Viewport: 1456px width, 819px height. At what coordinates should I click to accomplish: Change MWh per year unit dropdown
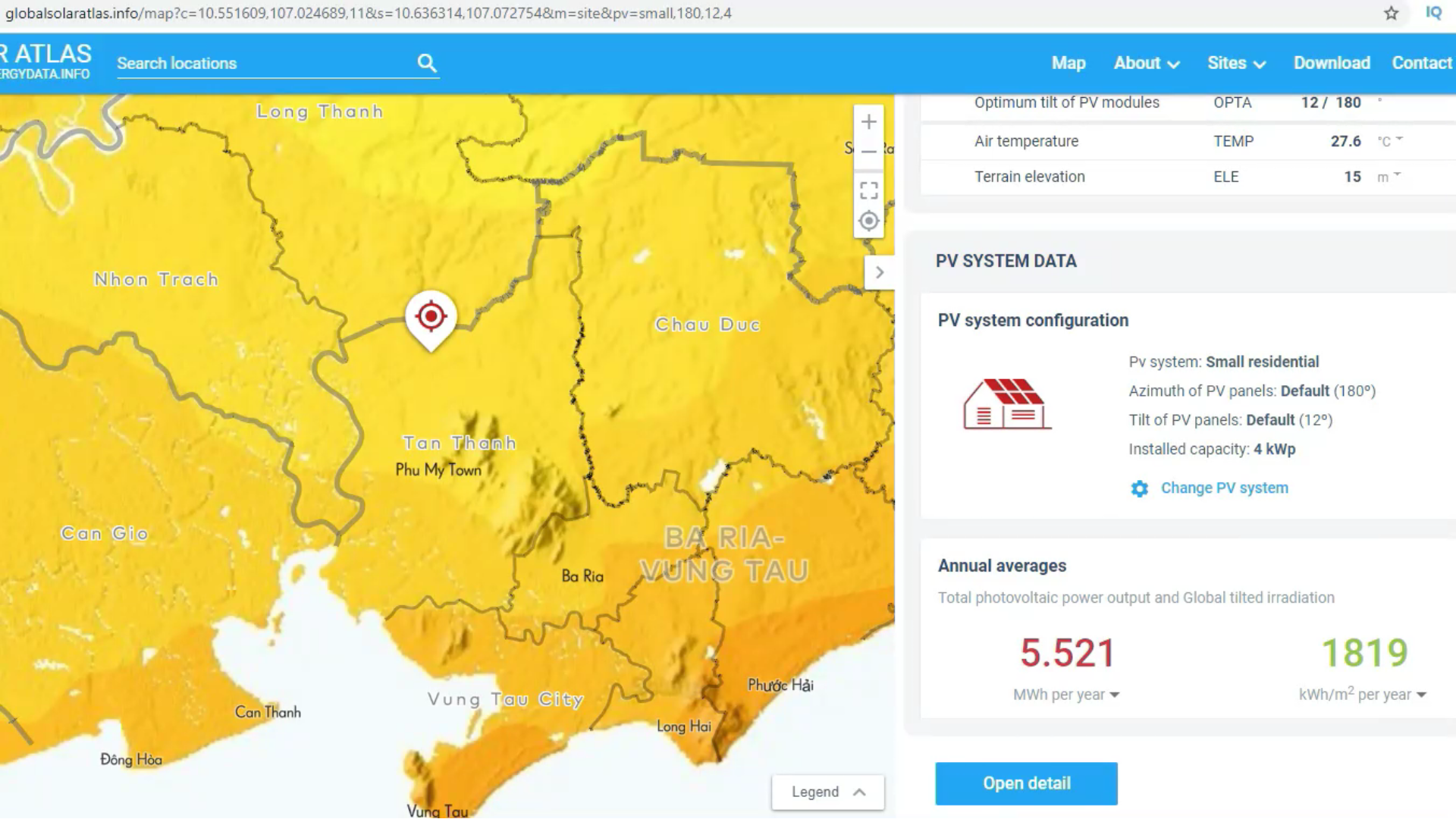(1065, 695)
